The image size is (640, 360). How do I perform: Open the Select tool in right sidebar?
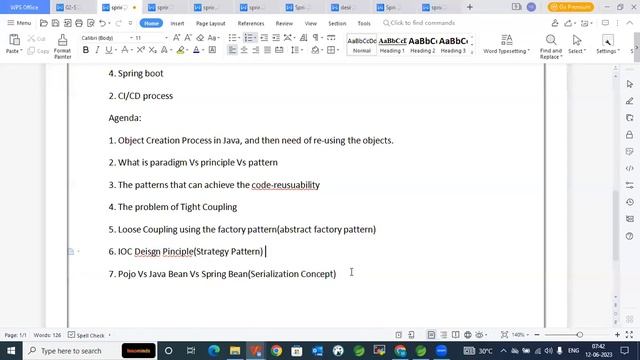tap(630, 84)
